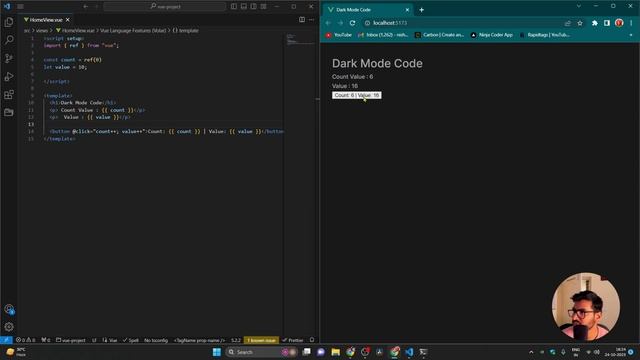Click the Prettier status bar item
The height and width of the screenshot is (360, 640).
point(293,340)
